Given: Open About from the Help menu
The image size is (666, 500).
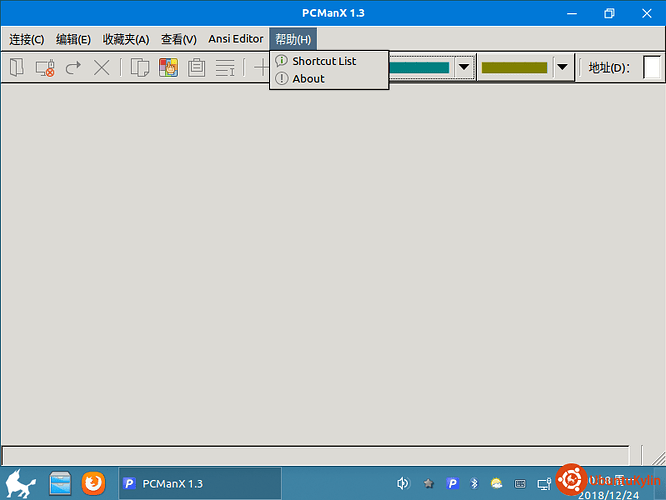Looking at the screenshot, I should 329,79.
